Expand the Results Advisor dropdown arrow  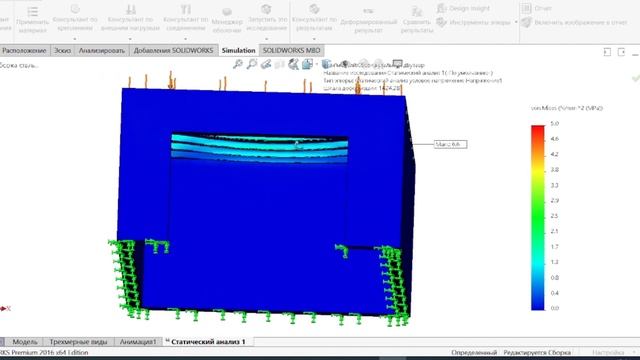click(314, 39)
